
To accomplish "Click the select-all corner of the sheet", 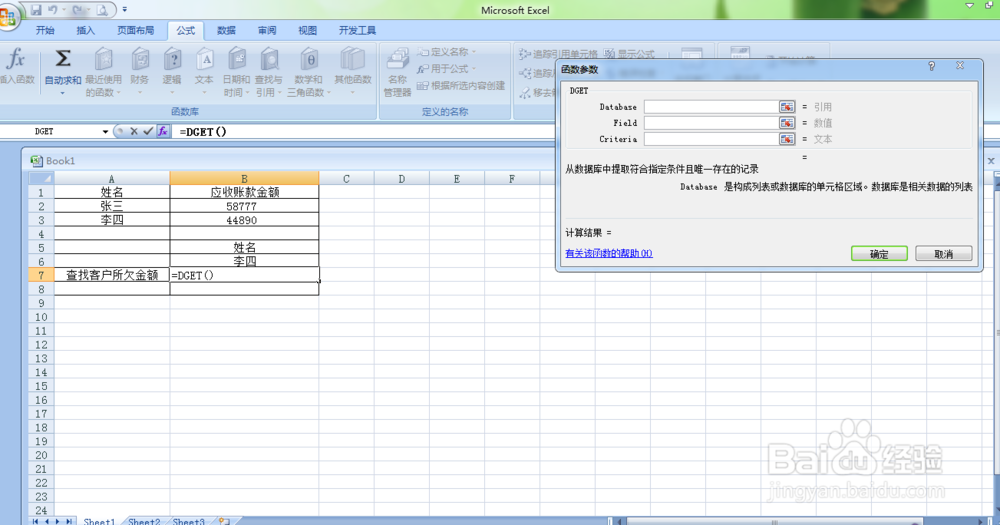I will coord(41,179).
